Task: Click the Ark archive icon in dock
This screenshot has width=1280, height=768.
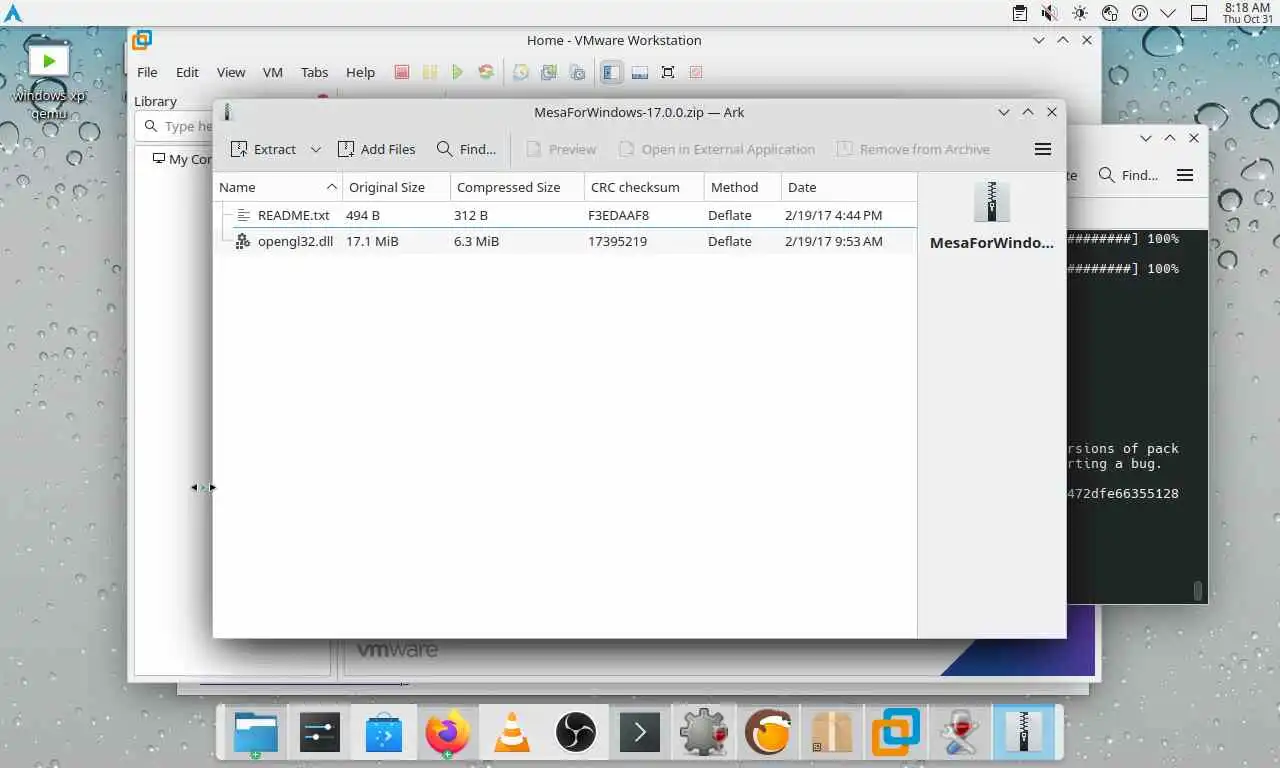Action: coord(1023,733)
